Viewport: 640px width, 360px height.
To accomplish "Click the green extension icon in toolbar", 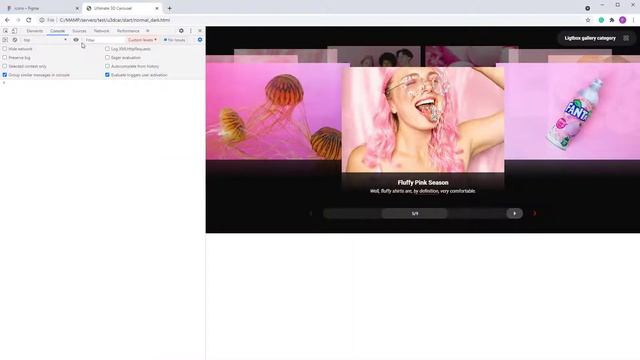I will [x=601, y=20].
